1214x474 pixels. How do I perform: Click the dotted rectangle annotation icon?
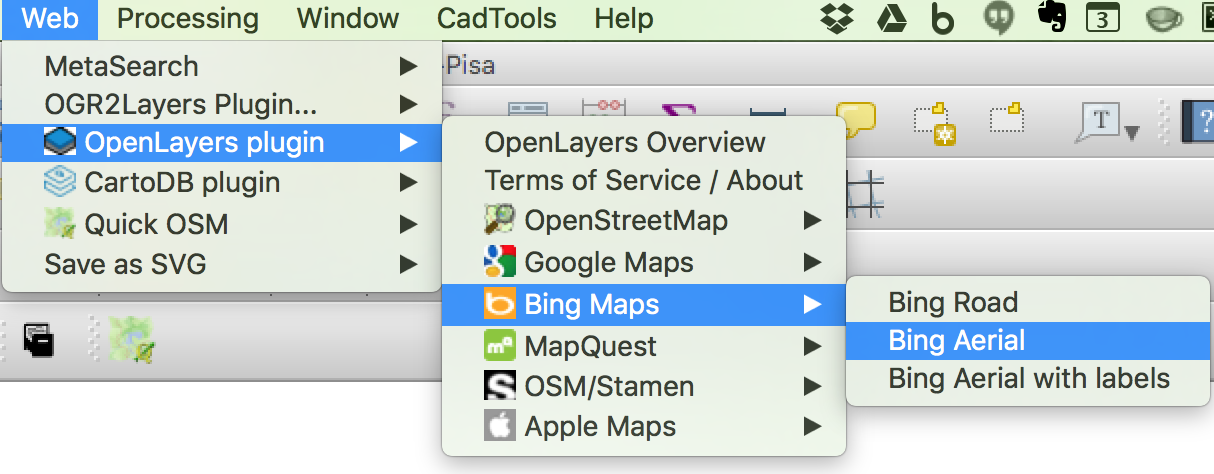tap(1008, 117)
